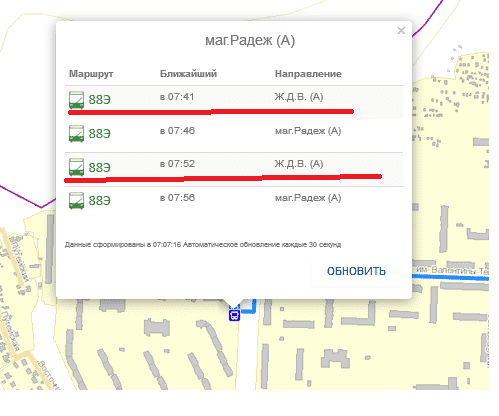
Task: Select Ж.Д.В. (А) direction at 07:52
Action: [299, 164]
